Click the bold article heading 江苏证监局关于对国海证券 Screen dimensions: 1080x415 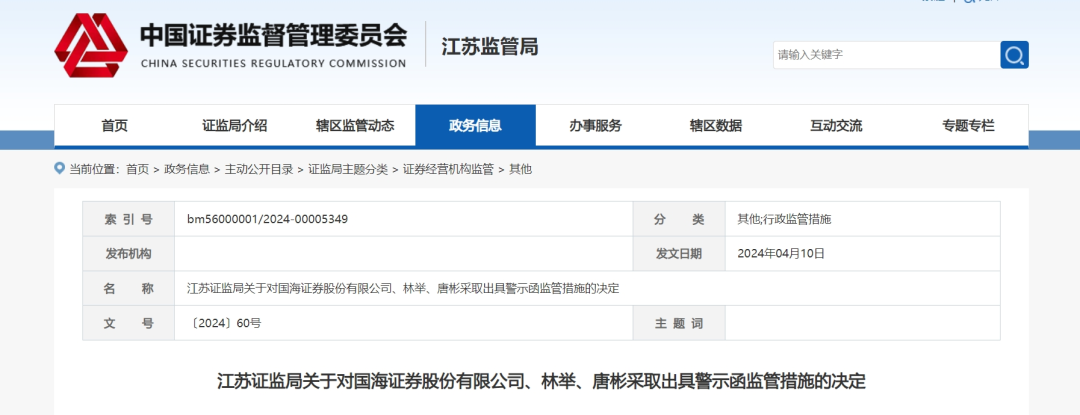point(541,381)
